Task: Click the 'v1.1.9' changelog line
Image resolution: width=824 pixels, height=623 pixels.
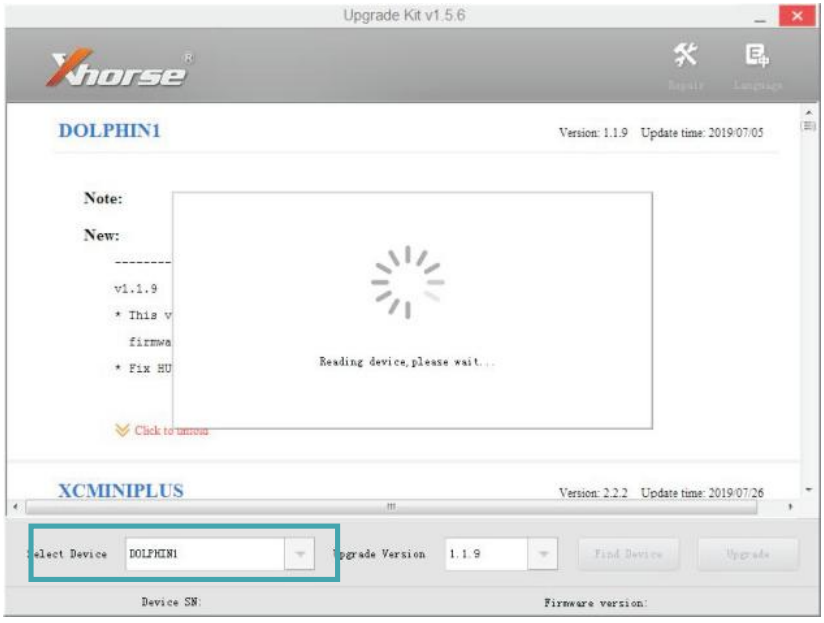Action: [x=136, y=288]
